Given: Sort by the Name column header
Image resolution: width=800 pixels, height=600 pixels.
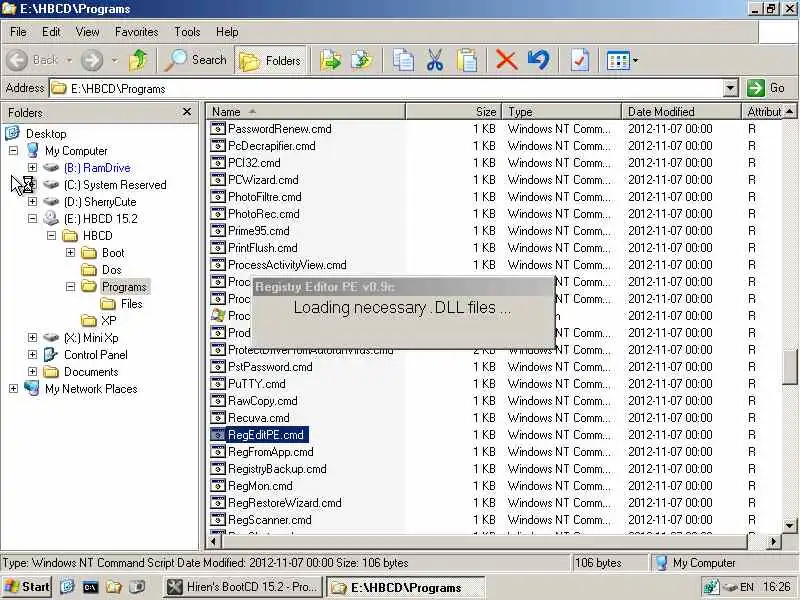Looking at the screenshot, I should pos(305,112).
